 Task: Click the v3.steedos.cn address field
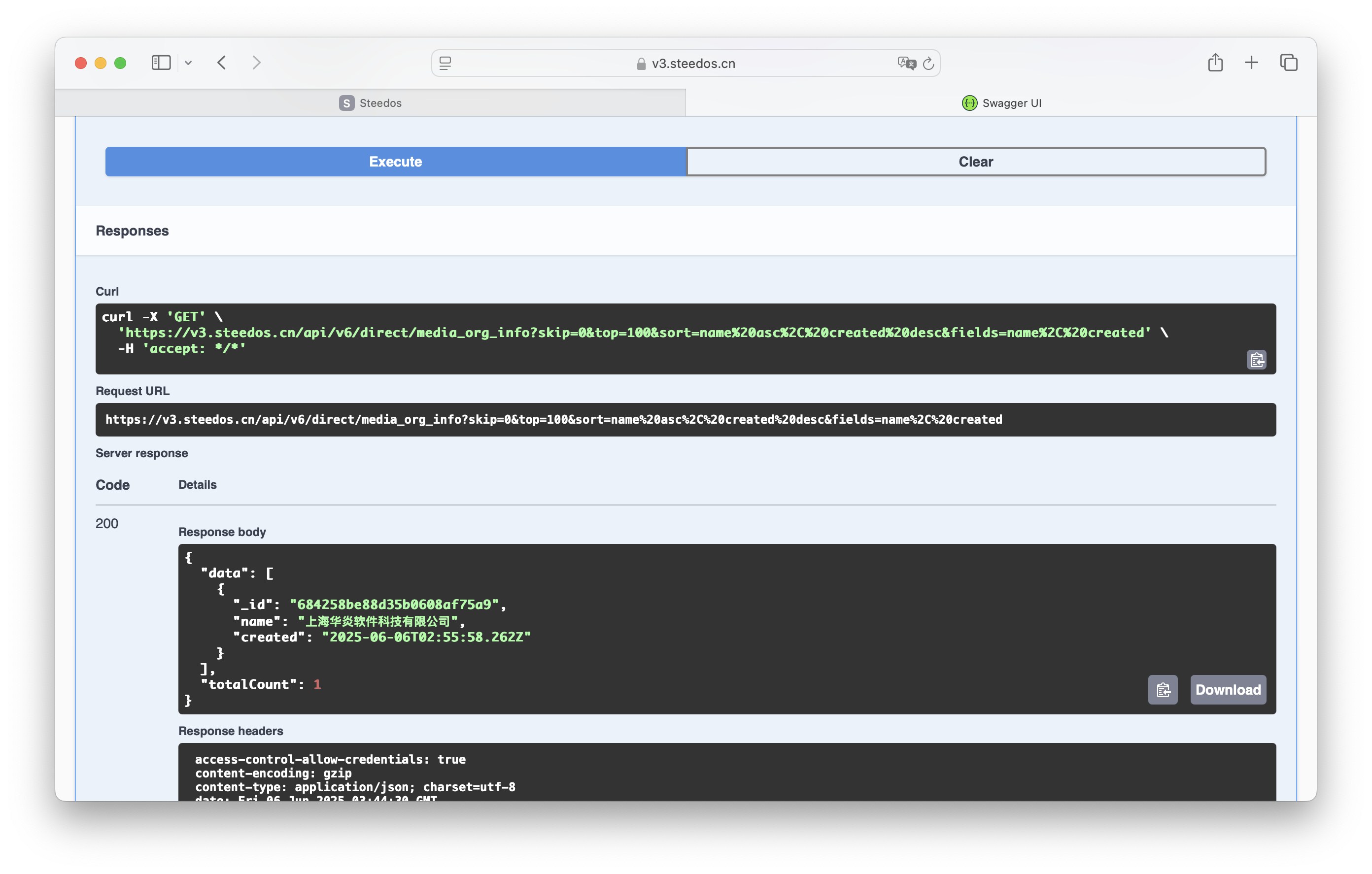(x=686, y=63)
